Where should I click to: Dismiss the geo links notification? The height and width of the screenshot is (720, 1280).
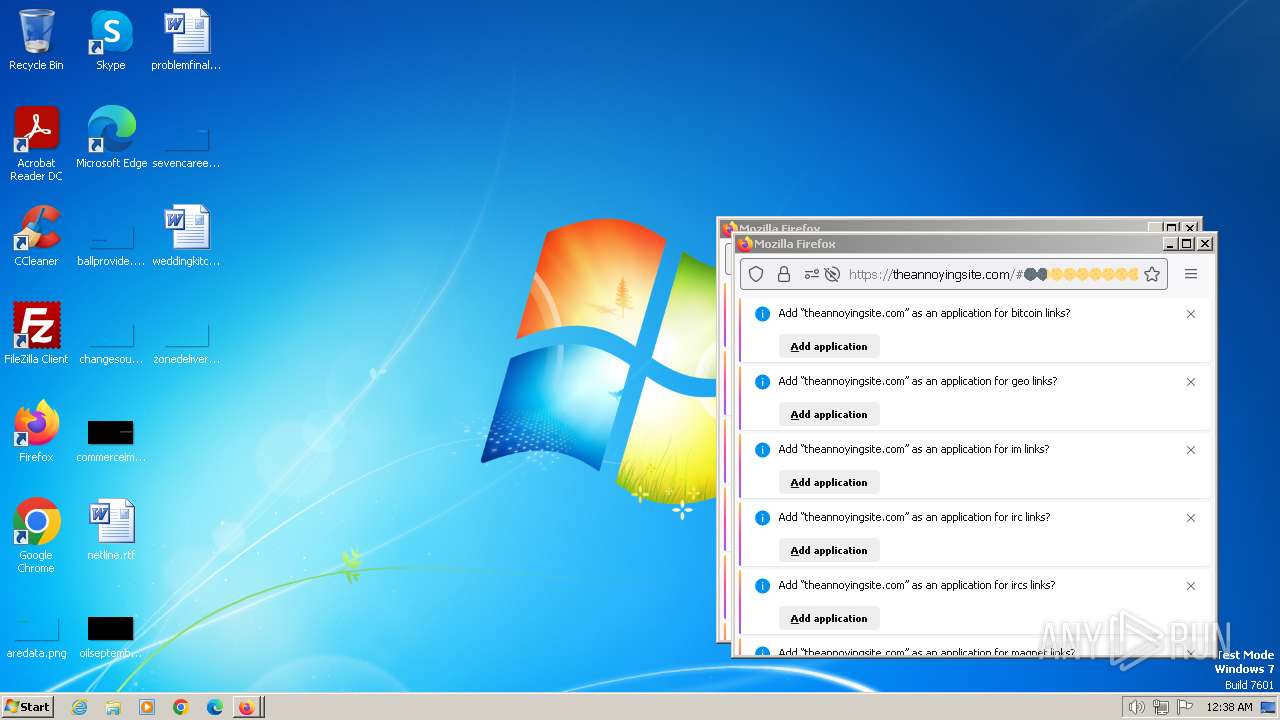point(1191,382)
